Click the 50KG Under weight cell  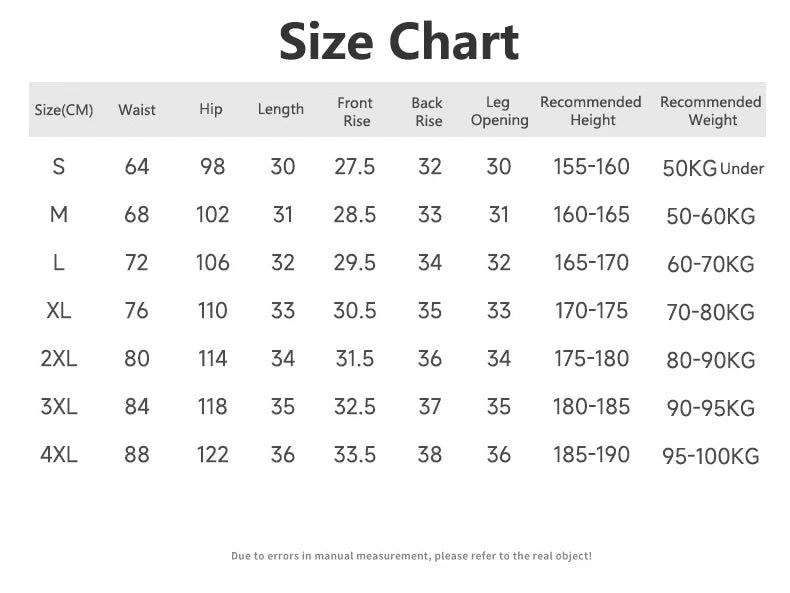click(x=713, y=168)
